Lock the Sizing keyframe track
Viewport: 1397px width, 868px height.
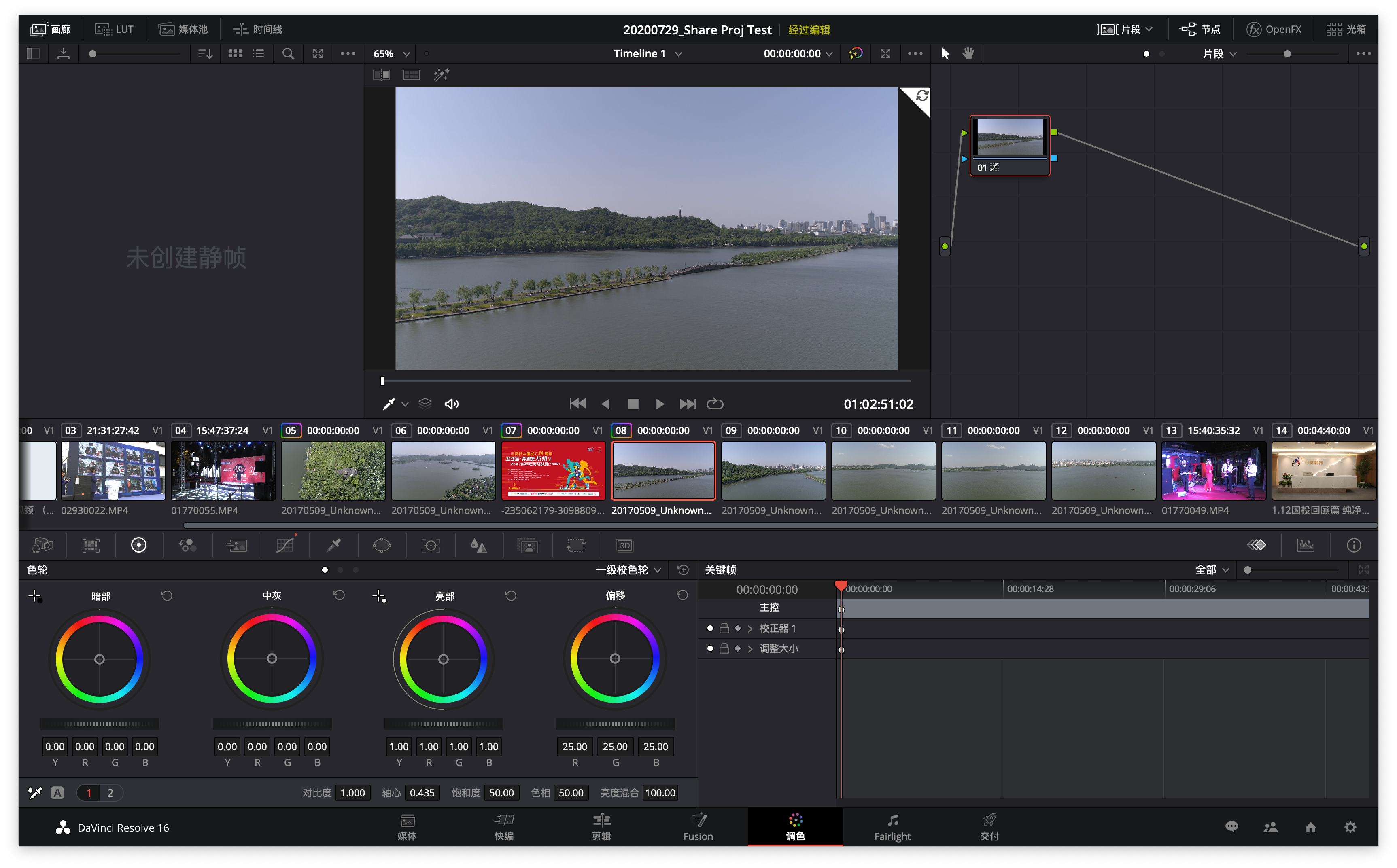(724, 649)
